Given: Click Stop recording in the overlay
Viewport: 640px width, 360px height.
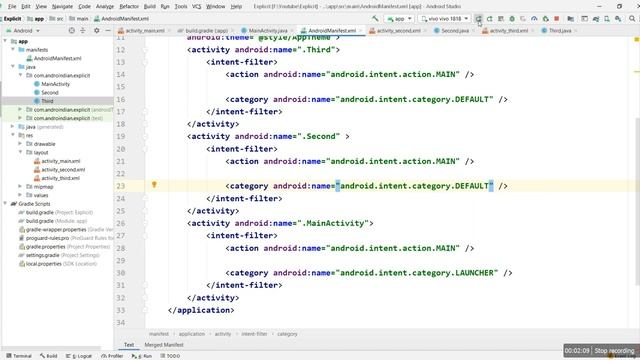Looking at the screenshot, I should pos(614,351).
